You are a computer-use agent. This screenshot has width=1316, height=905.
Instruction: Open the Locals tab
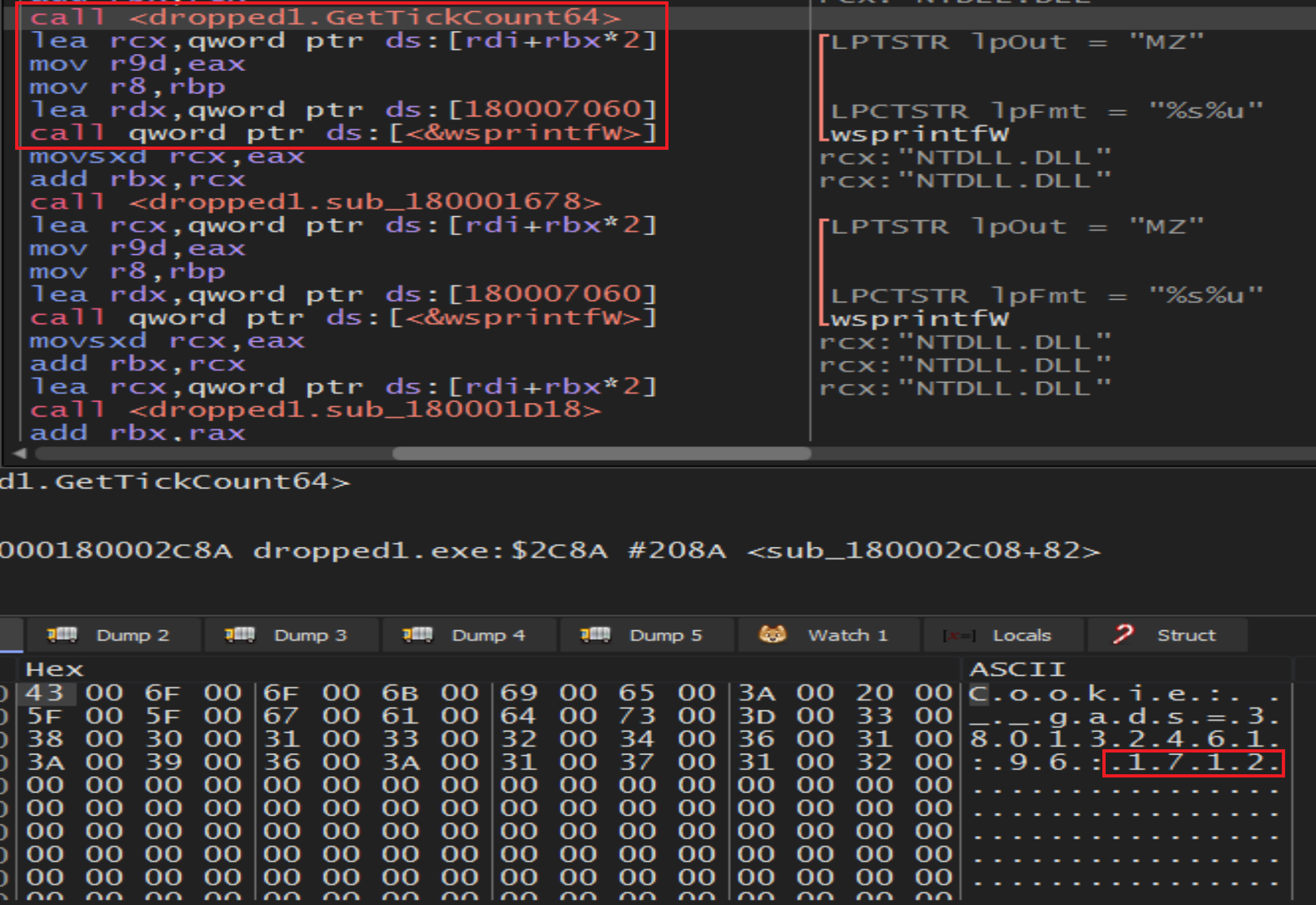pyautogui.click(x=1021, y=636)
